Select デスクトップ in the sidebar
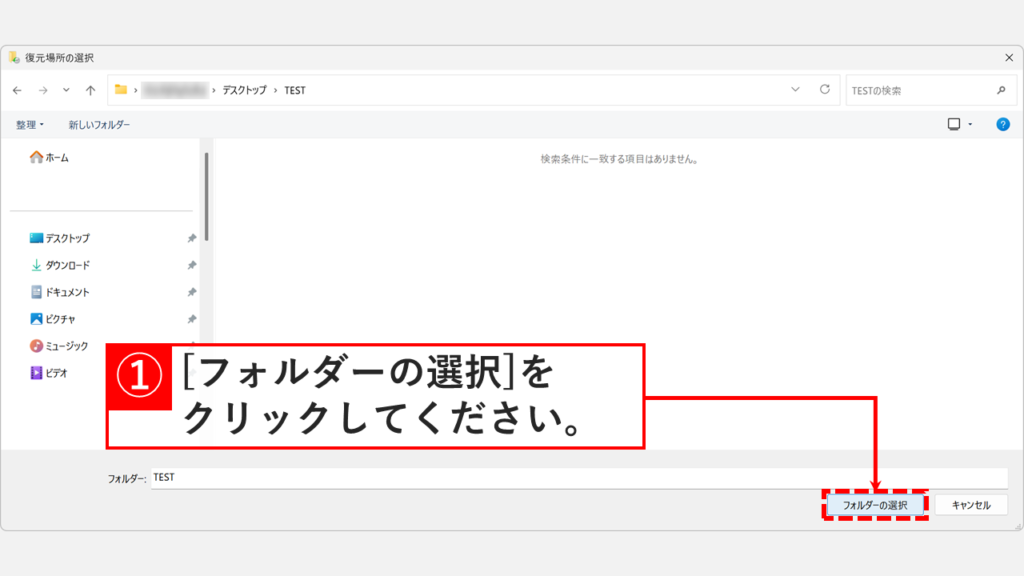This screenshot has height=576, width=1024. point(59,238)
